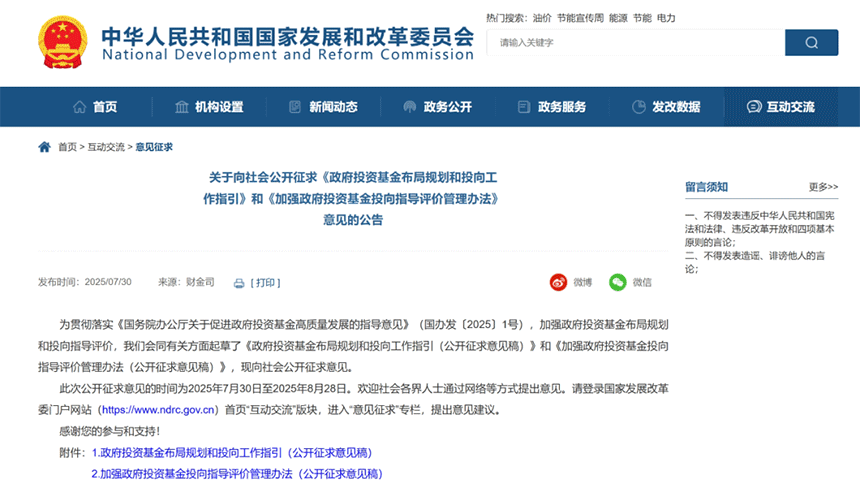
Task: Click the 意见征求 breadcrumb link
Action: point(154,147)
